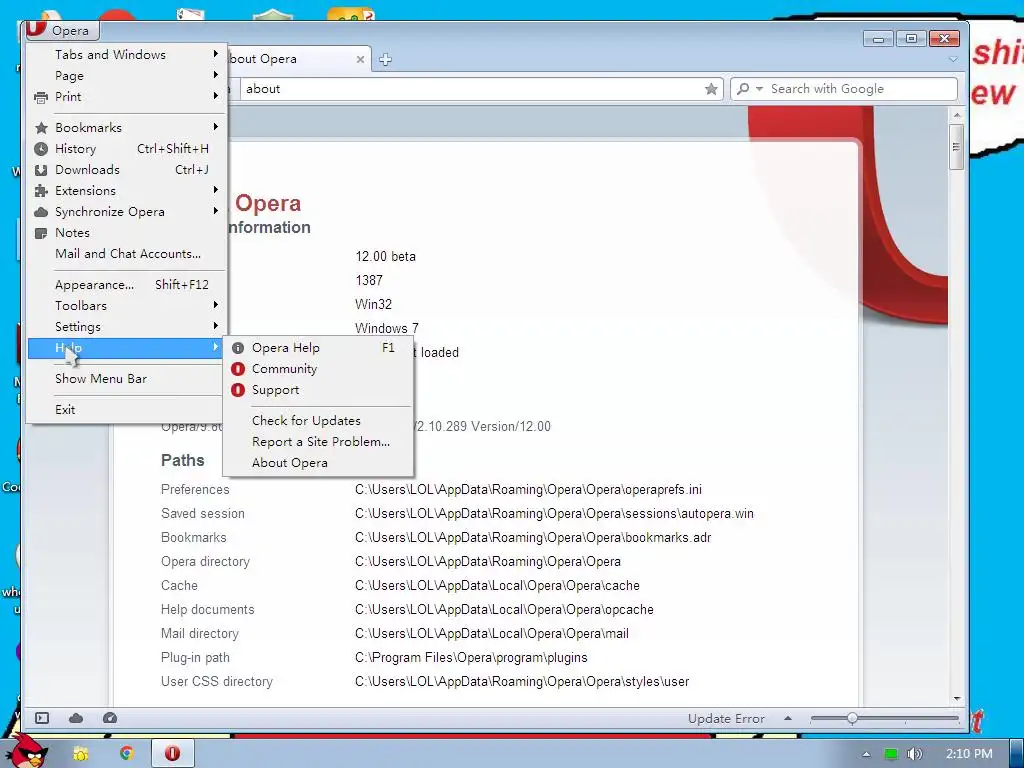The image size is (1024, 768).
Task: Click the Opera menu button
Action: pyautogui.click(x=61, y=30)
